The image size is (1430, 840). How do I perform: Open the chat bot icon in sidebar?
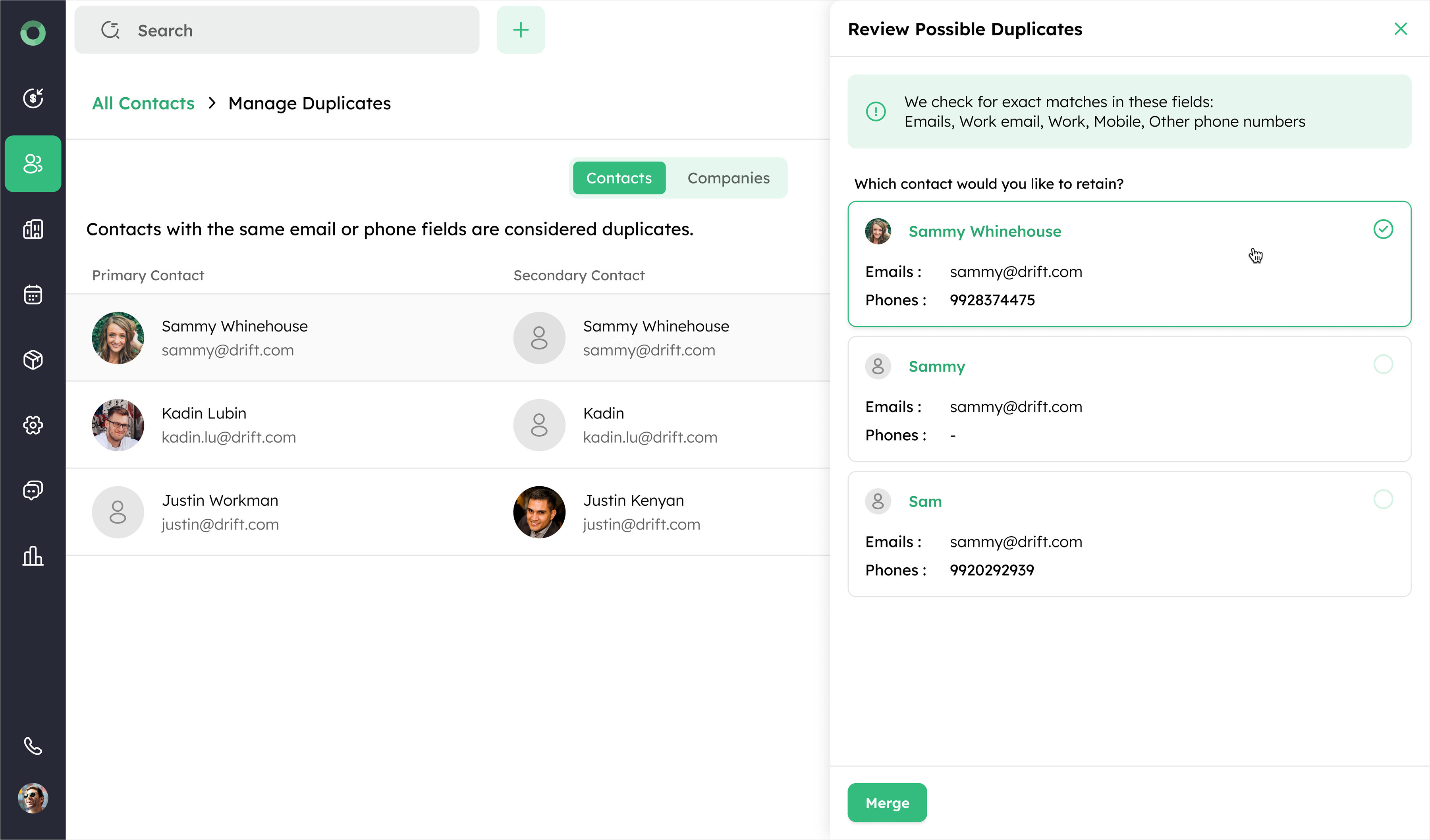[33, 490]
